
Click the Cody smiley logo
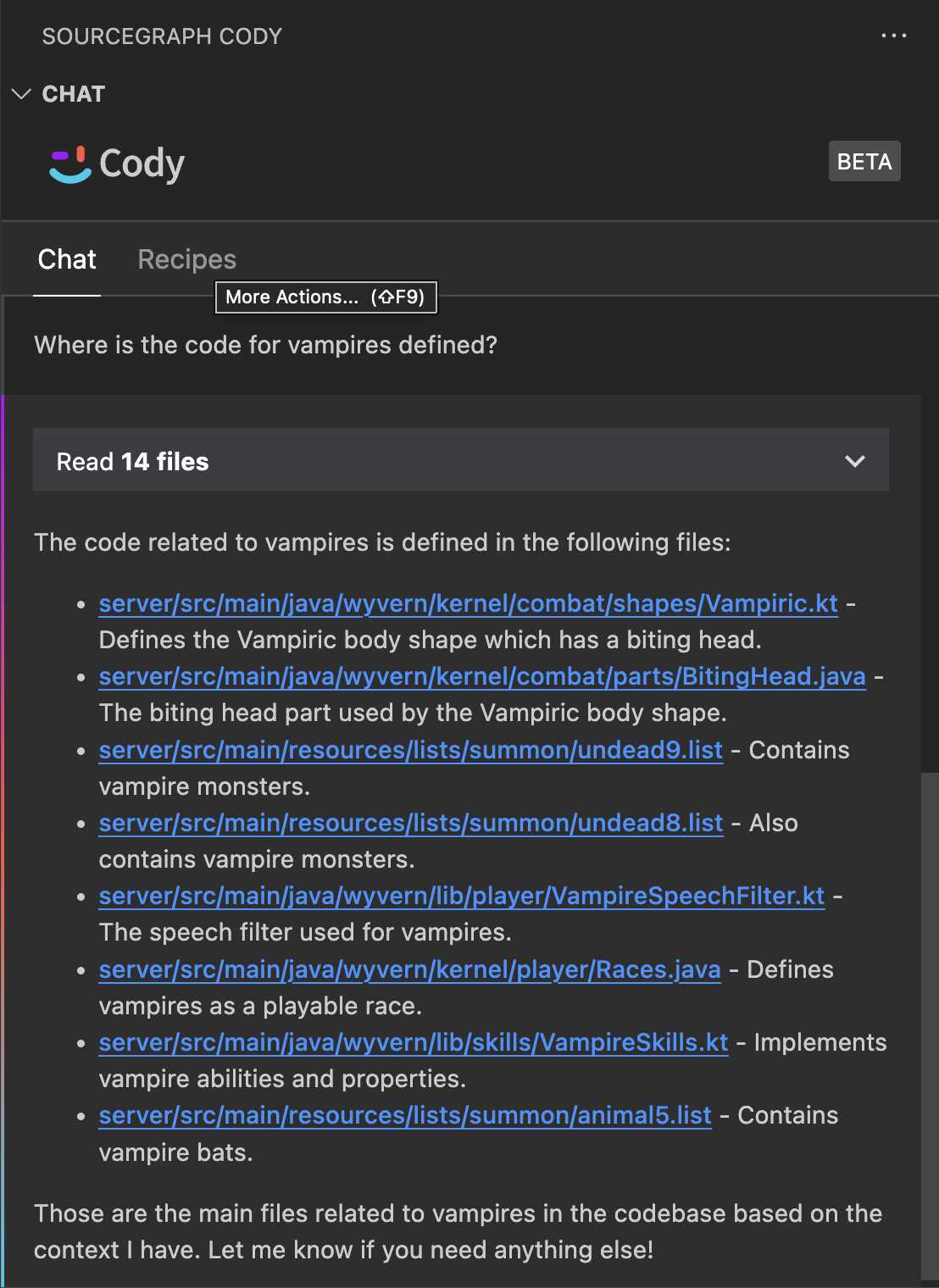coord(70,164)
